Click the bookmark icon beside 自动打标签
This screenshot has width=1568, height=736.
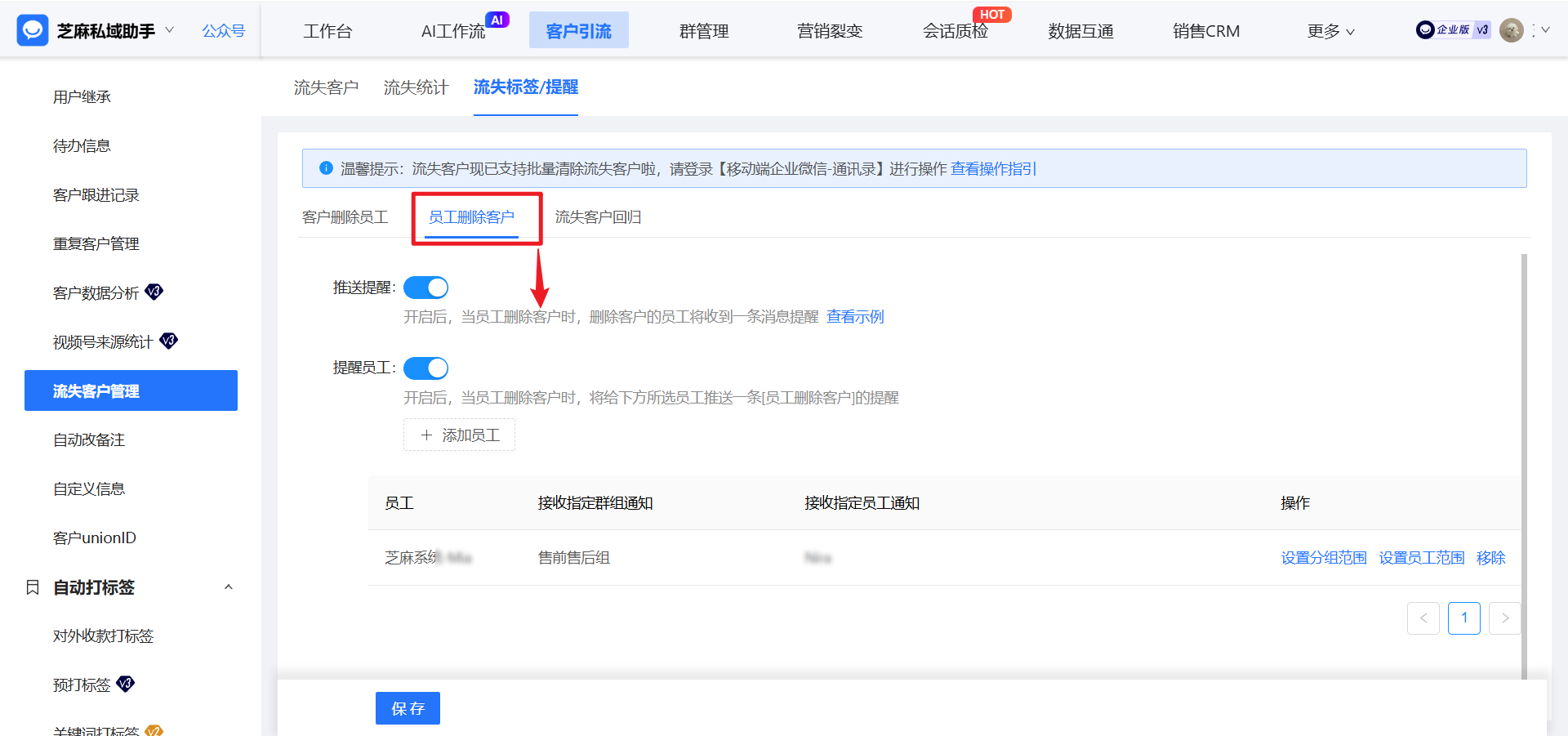click(x=33, y=587)
